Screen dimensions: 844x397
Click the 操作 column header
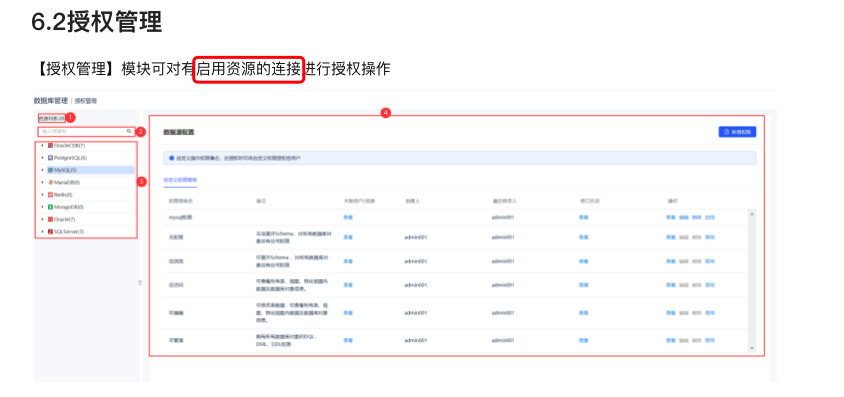tap(672, 201)
